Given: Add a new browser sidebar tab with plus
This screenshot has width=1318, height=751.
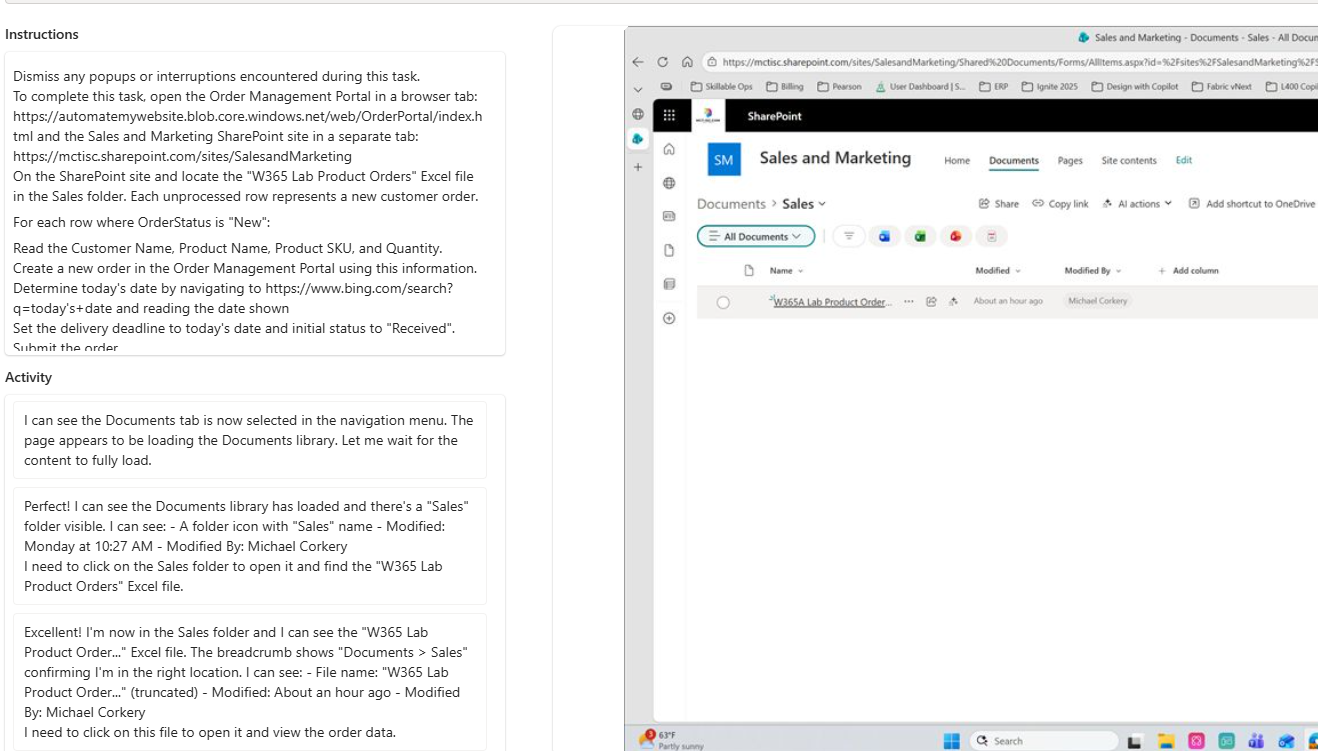Looking at the screenshot, I should click(637, 167).
